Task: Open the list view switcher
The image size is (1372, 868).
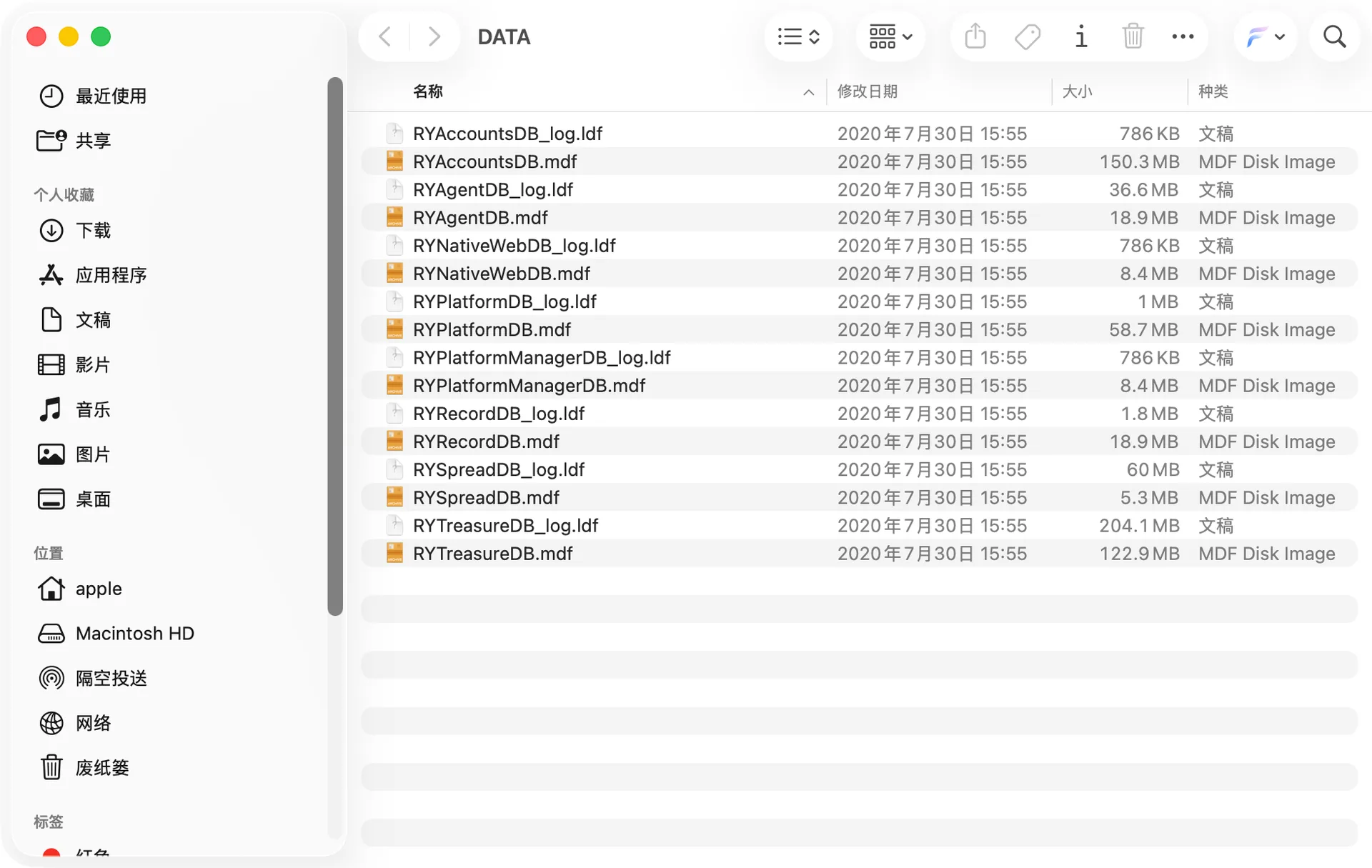Action: [x=798, y=36]
